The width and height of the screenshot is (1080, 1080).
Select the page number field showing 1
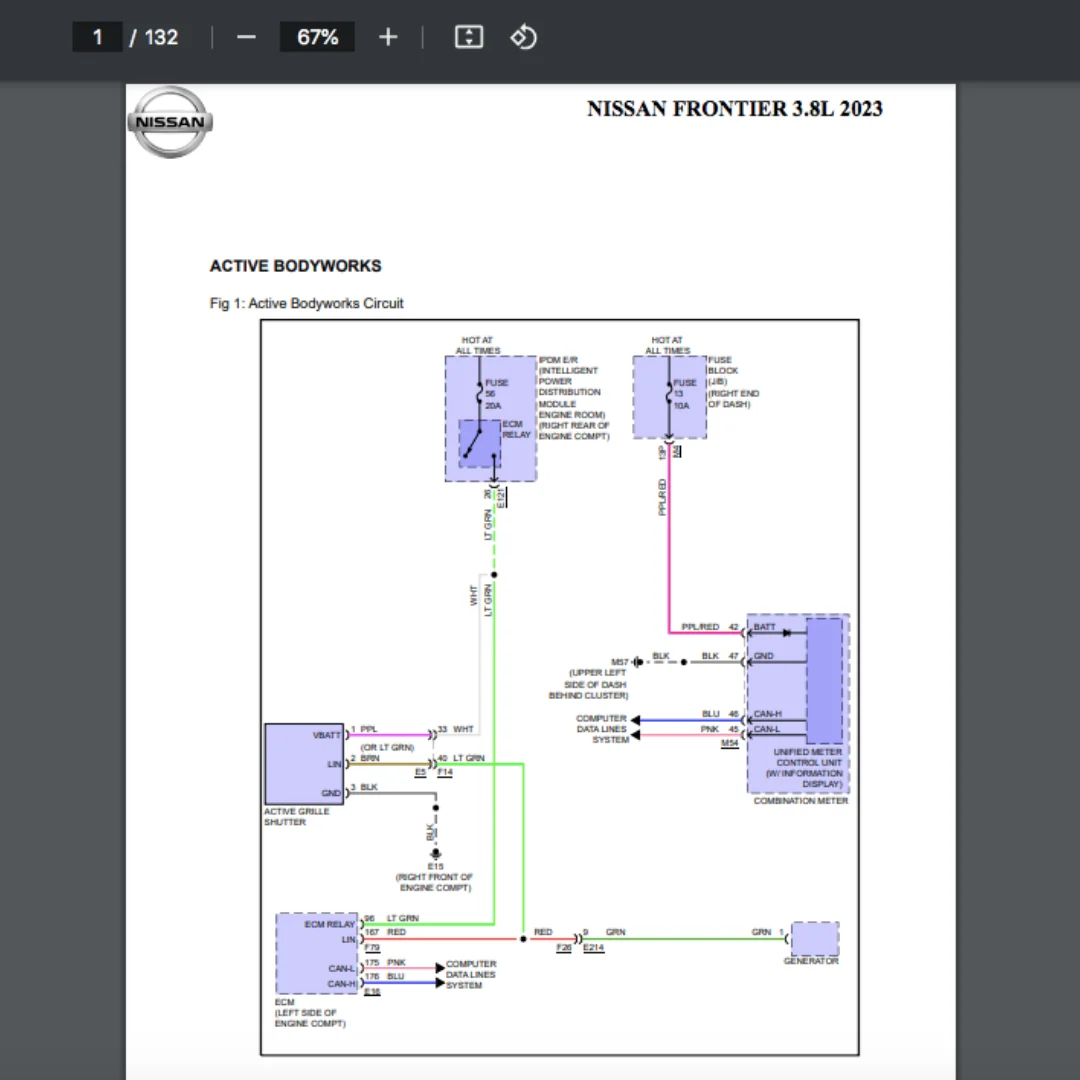(97, 37)
